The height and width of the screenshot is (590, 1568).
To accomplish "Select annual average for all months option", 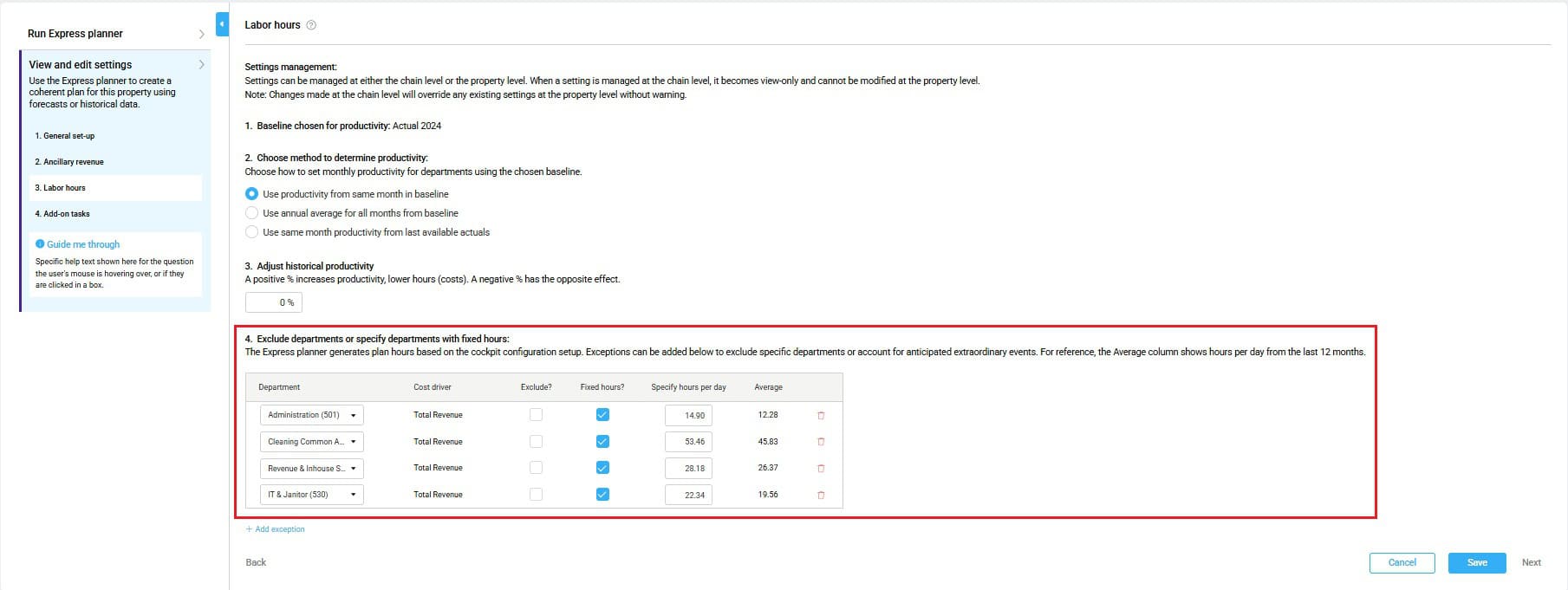I will [252, 213].
